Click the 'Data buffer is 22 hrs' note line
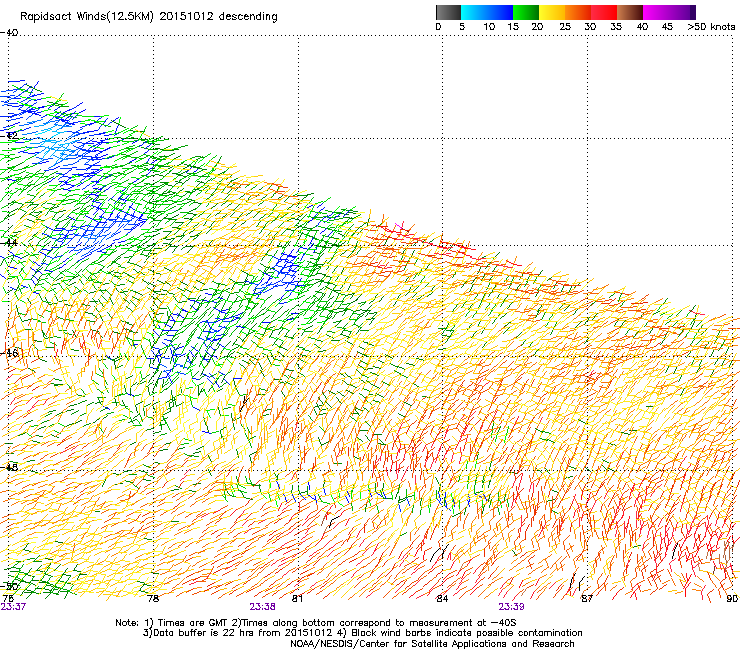Screen dimensions: 740x650 (362, 633)
